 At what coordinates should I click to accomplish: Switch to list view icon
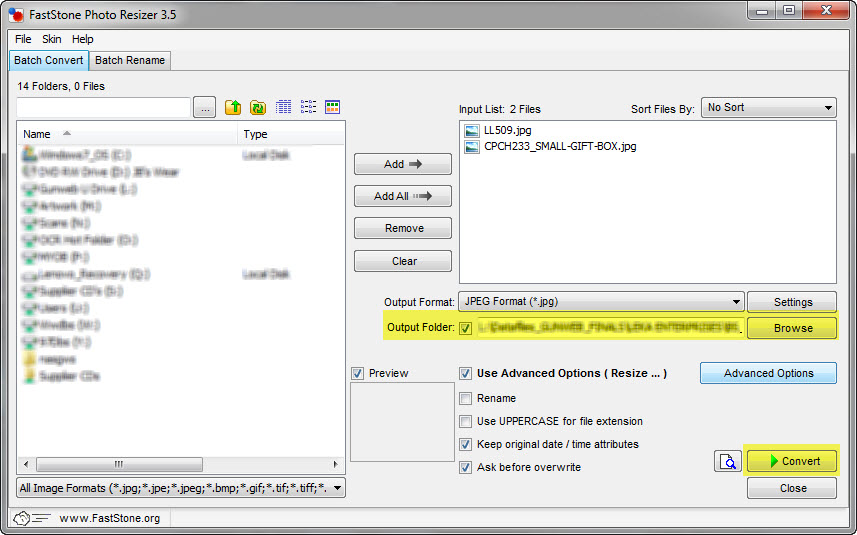[x=308, y=107]
